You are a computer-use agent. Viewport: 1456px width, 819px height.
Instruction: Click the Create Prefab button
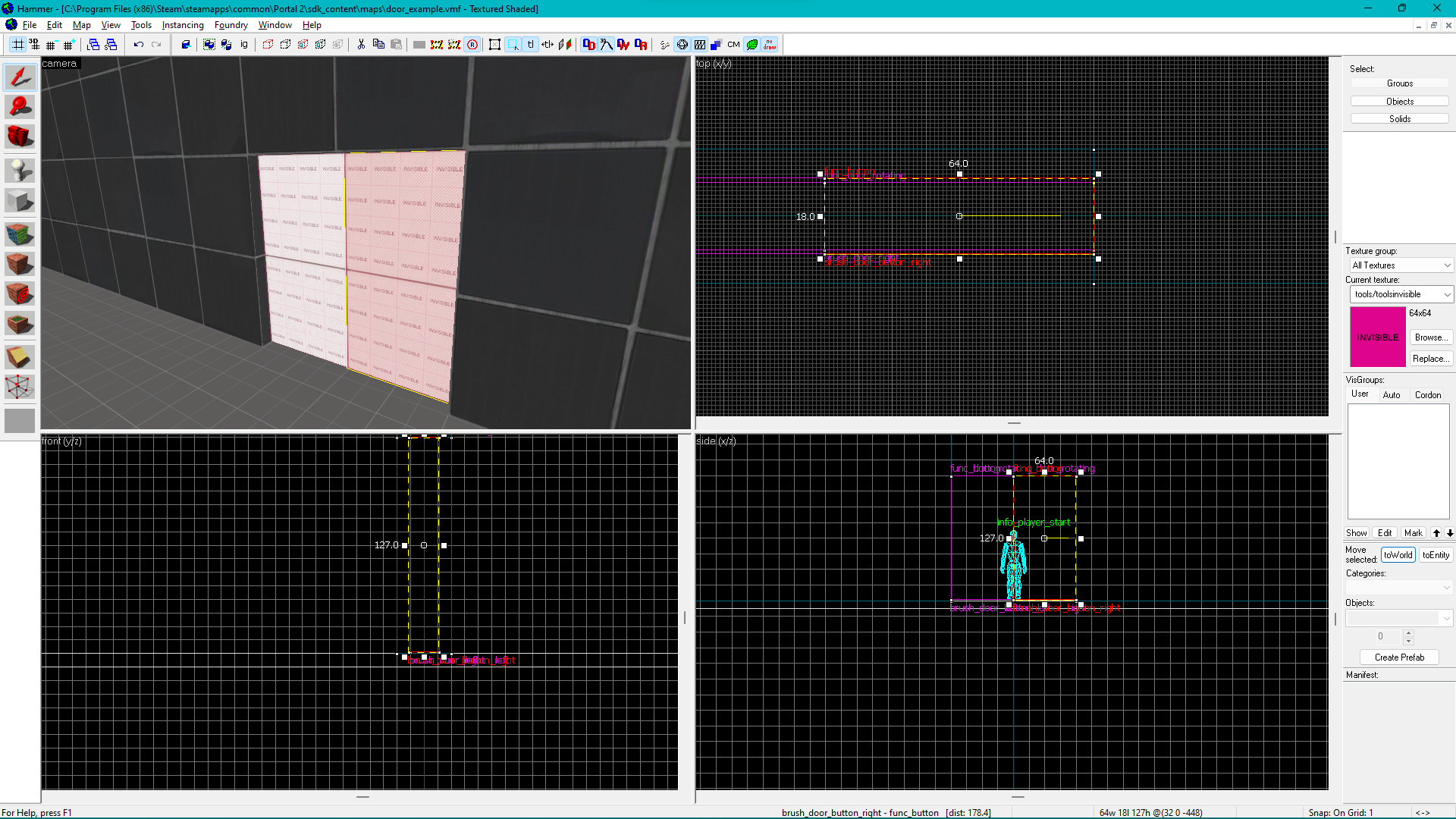click(x=1399, y=657)
